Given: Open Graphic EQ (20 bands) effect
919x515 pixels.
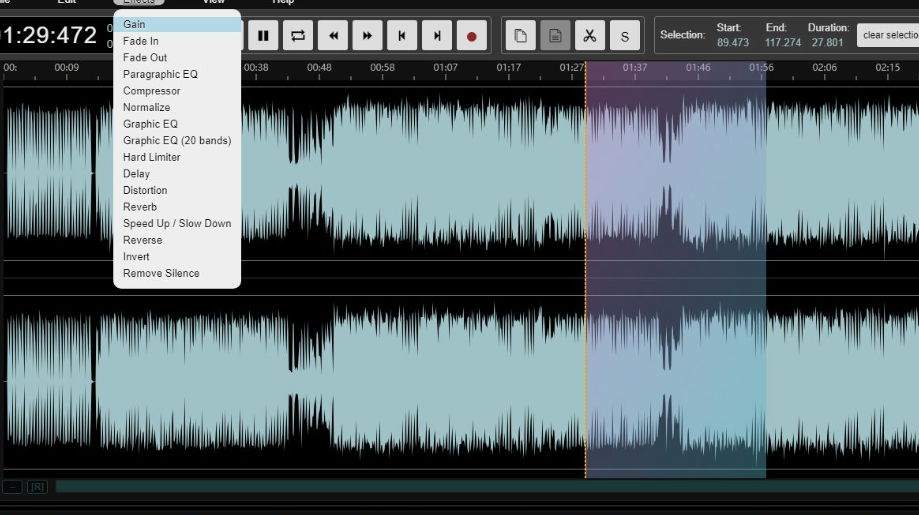Looking at the screenshot, I should 177,141.
